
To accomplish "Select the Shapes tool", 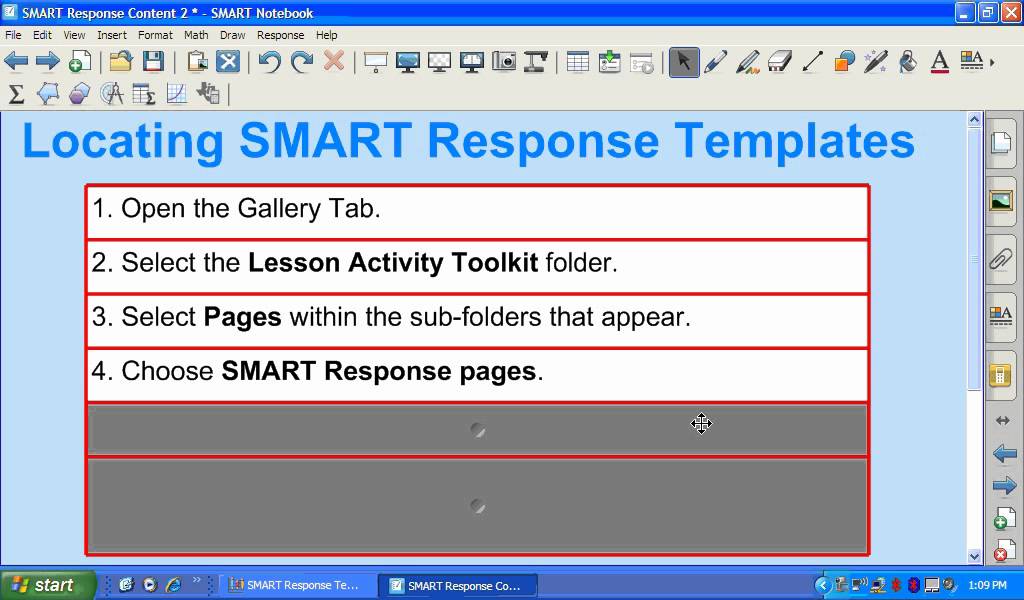I will [x=844, y=62].
